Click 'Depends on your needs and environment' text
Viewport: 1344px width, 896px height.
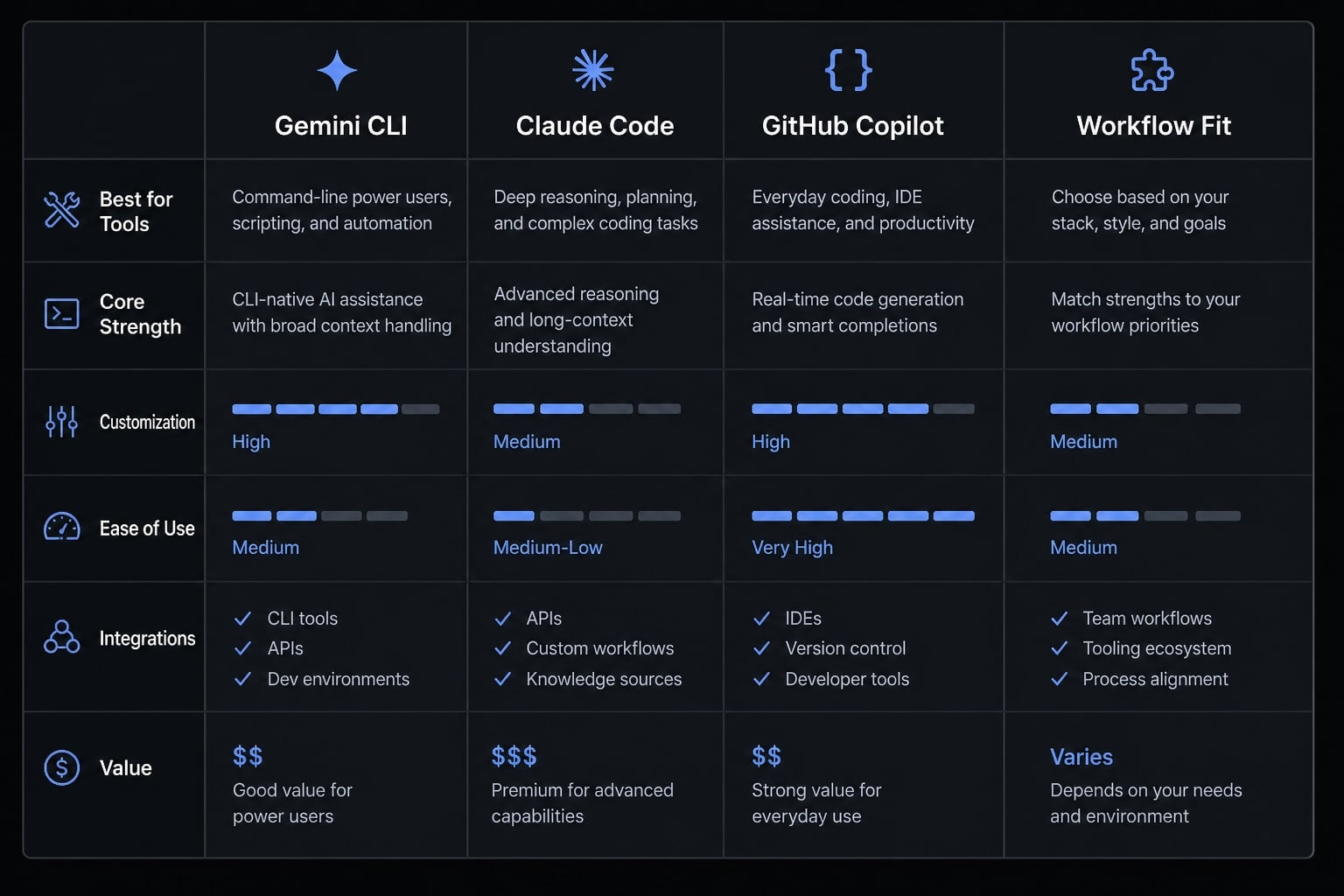click(x=1146, y=803)
